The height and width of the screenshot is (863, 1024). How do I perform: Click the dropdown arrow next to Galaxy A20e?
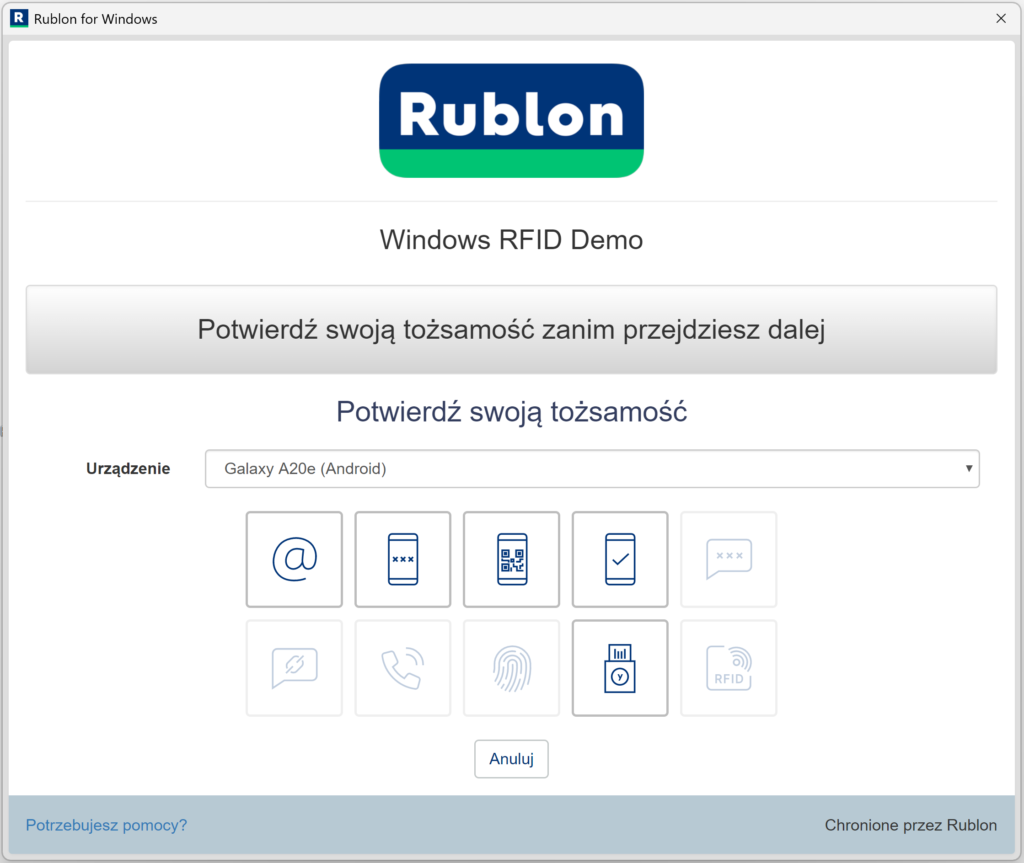pos(967,468)
